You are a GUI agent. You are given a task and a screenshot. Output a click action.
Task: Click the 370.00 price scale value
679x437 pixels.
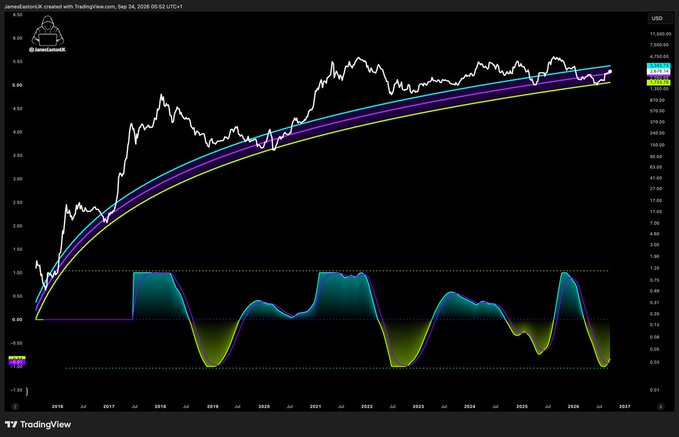[x=658, y=122]
